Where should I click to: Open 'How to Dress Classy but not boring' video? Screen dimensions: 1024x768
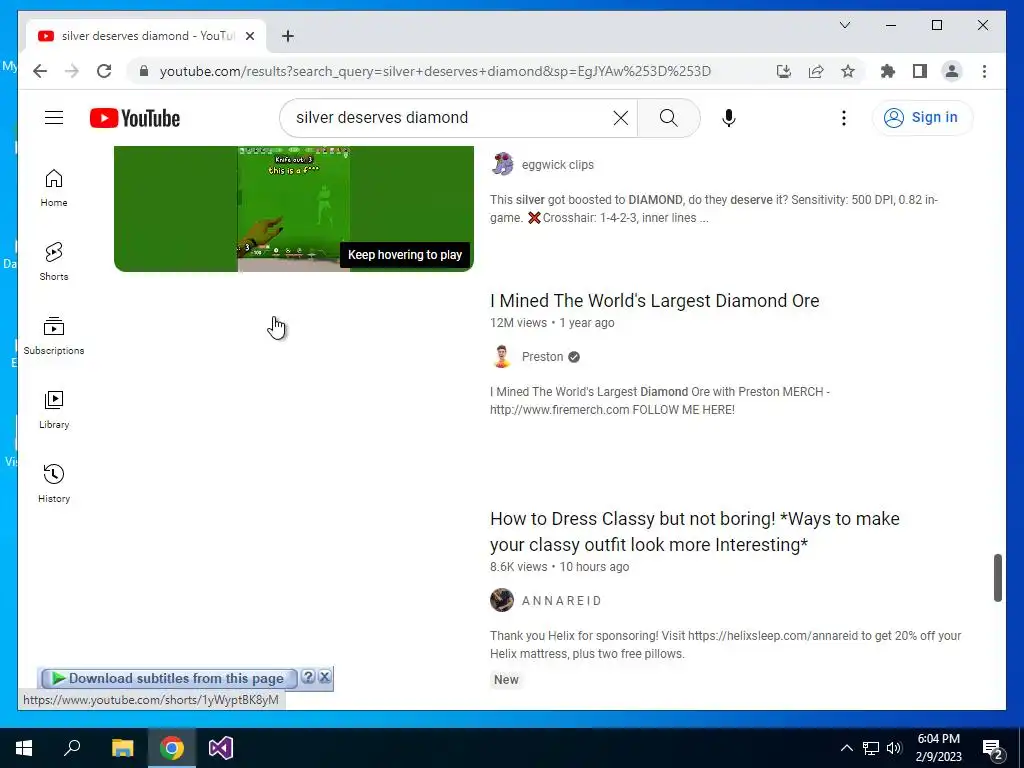tap(695, 531)
